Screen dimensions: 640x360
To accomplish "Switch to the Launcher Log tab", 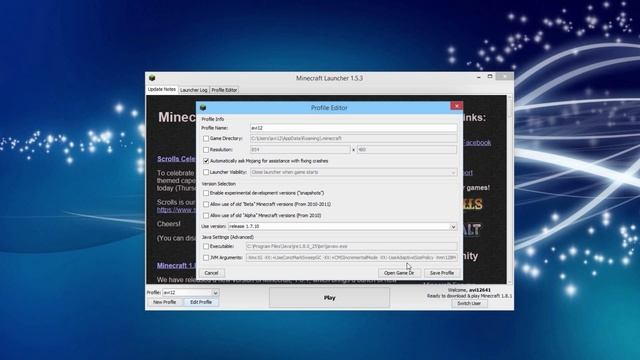I will tap(194, 90).
